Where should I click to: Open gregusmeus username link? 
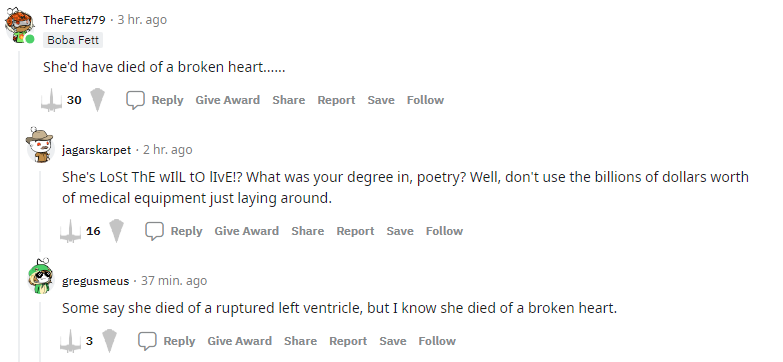tap(95, 281)
